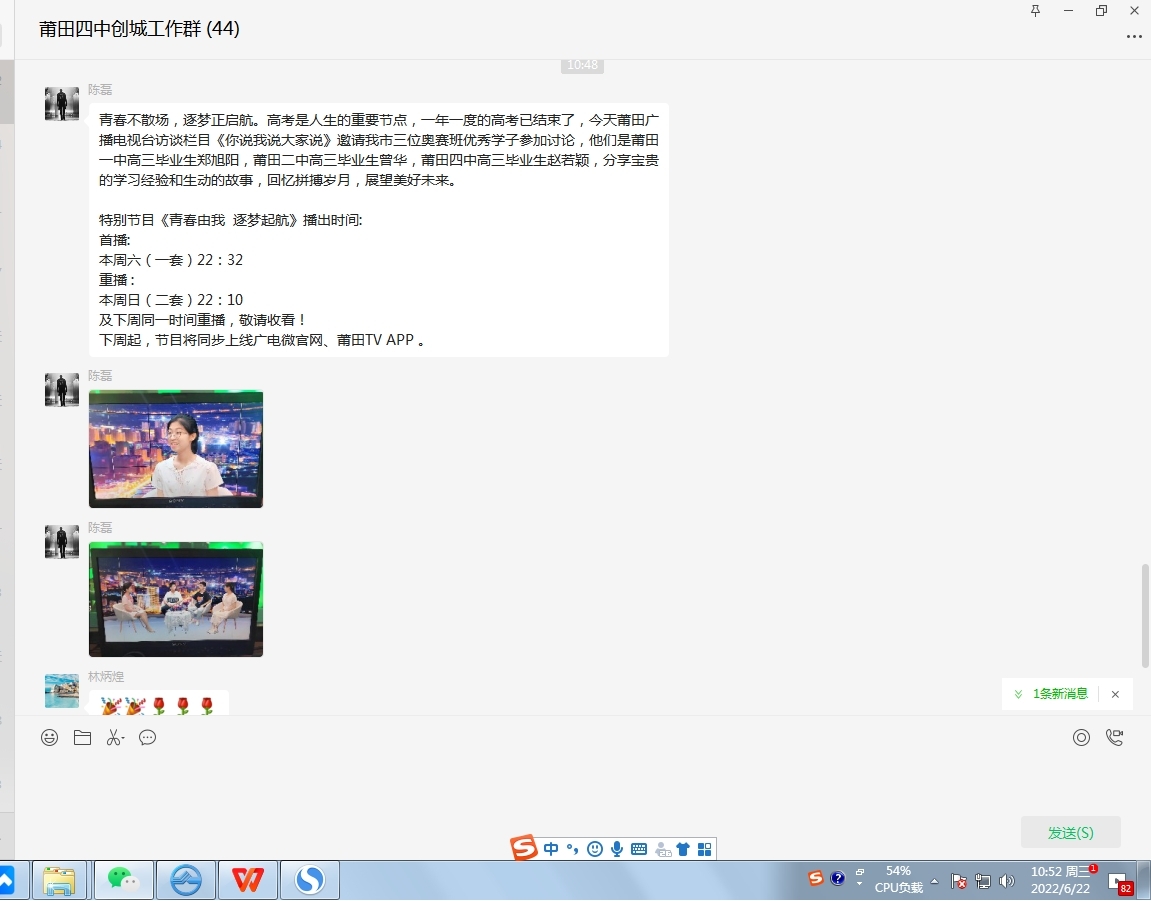This screenshot has width=1151, height=901.
Task: Click the 10:48 timestamp label
Action: (x=583, y=65)
